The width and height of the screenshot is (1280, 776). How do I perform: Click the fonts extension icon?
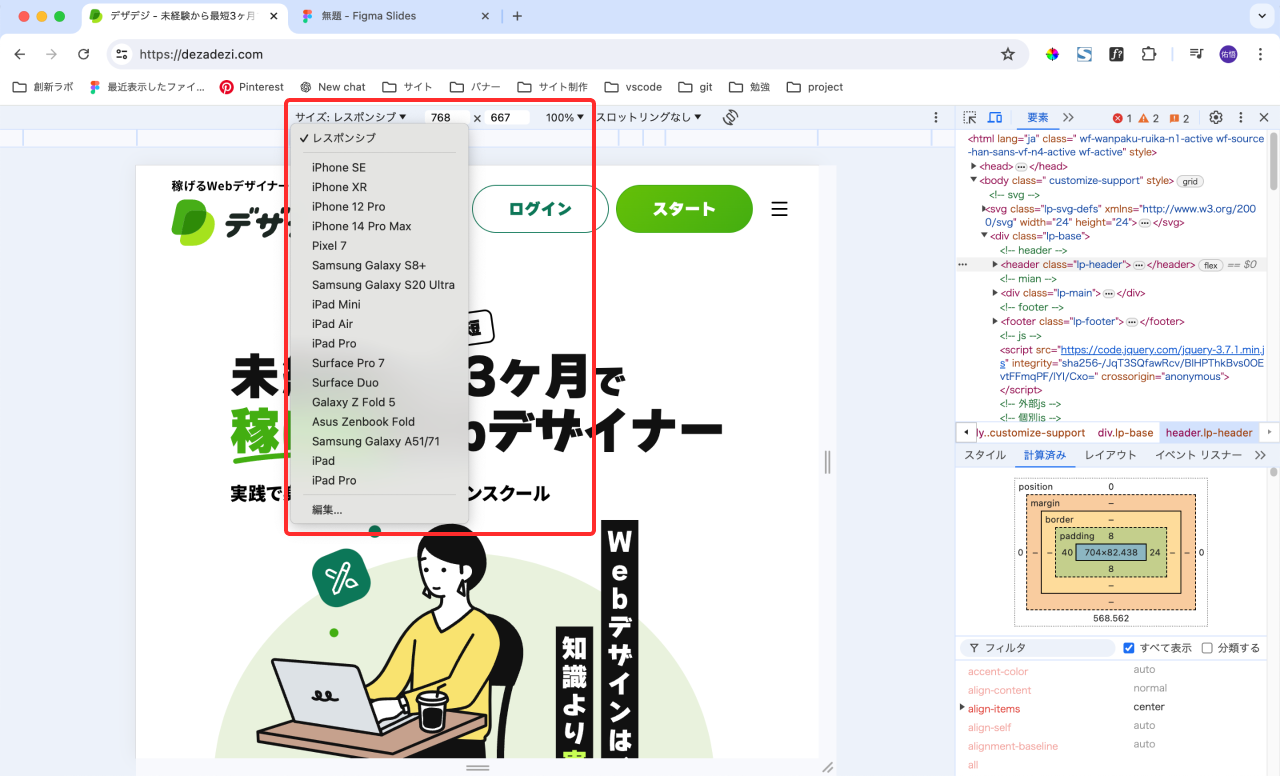coord(1116,54)
